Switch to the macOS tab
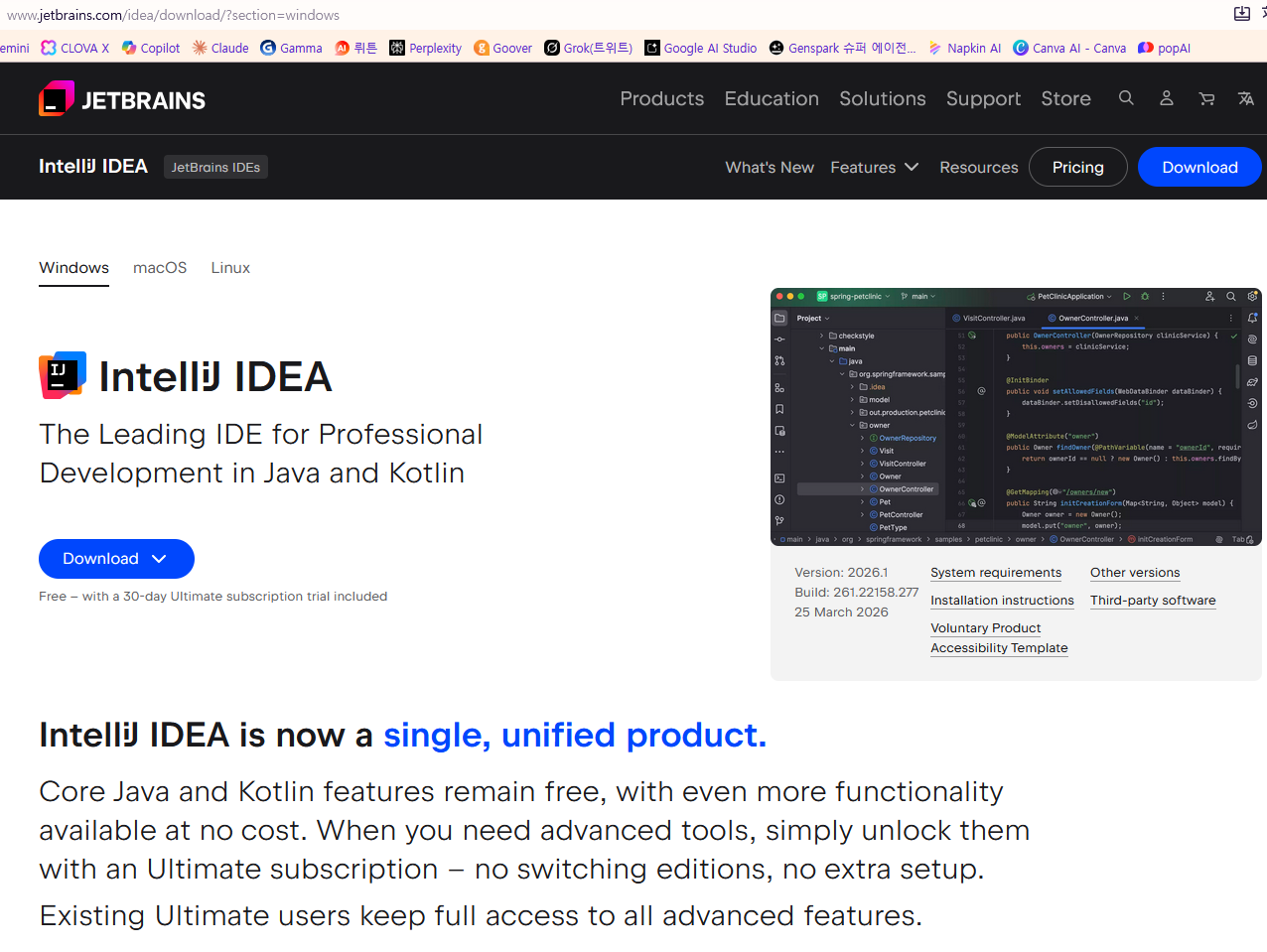Viewport: 1267px width, 952px height. pos(160,268)
